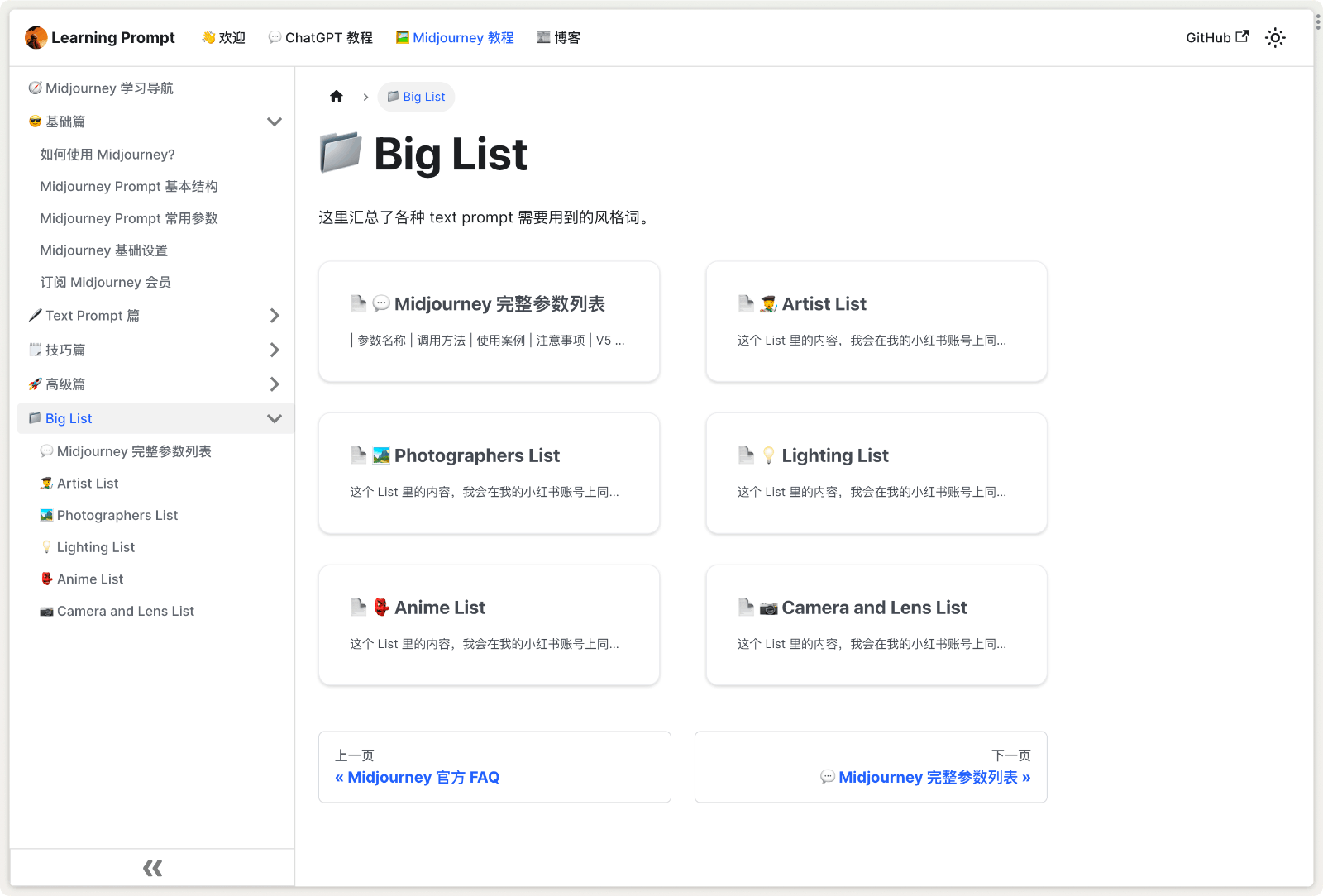Open the 欢迎 nav tab
The height and width of the screenshot is (896, 1323).
tap(223, 37)
